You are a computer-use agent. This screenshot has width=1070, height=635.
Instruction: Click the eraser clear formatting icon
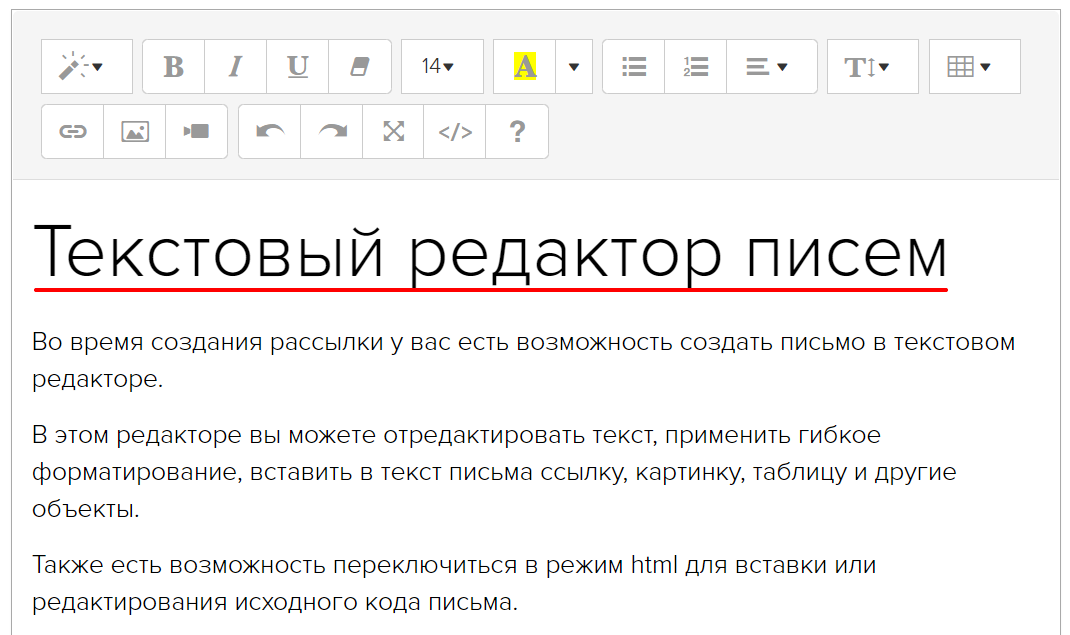pos(360,67)
